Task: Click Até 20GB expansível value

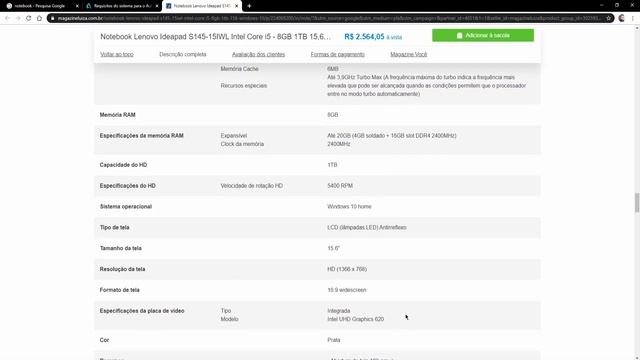Action: [x=392, y=136]
